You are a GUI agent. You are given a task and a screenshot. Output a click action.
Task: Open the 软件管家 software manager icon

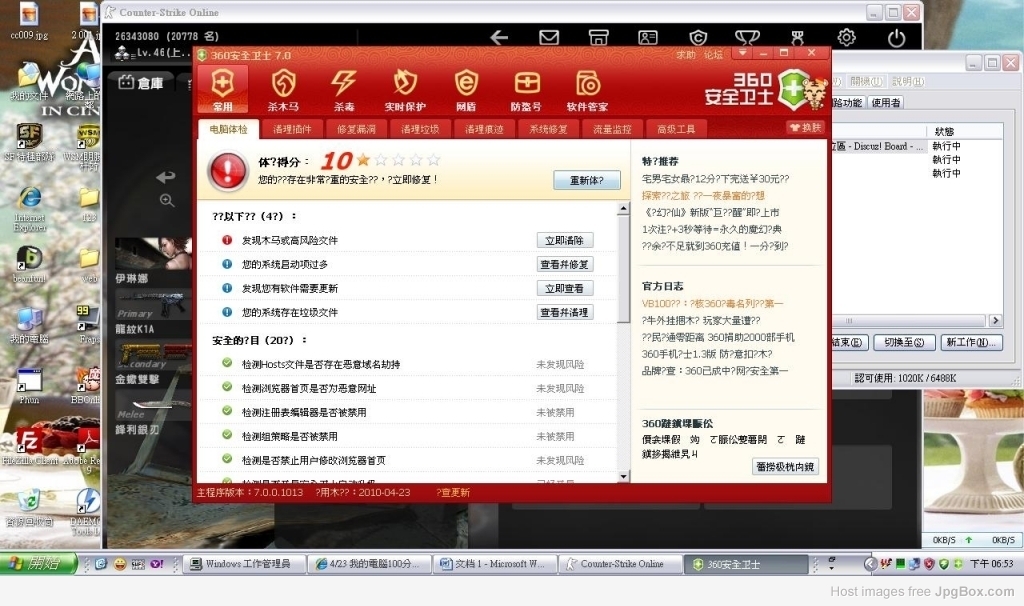tap(587, 89)
